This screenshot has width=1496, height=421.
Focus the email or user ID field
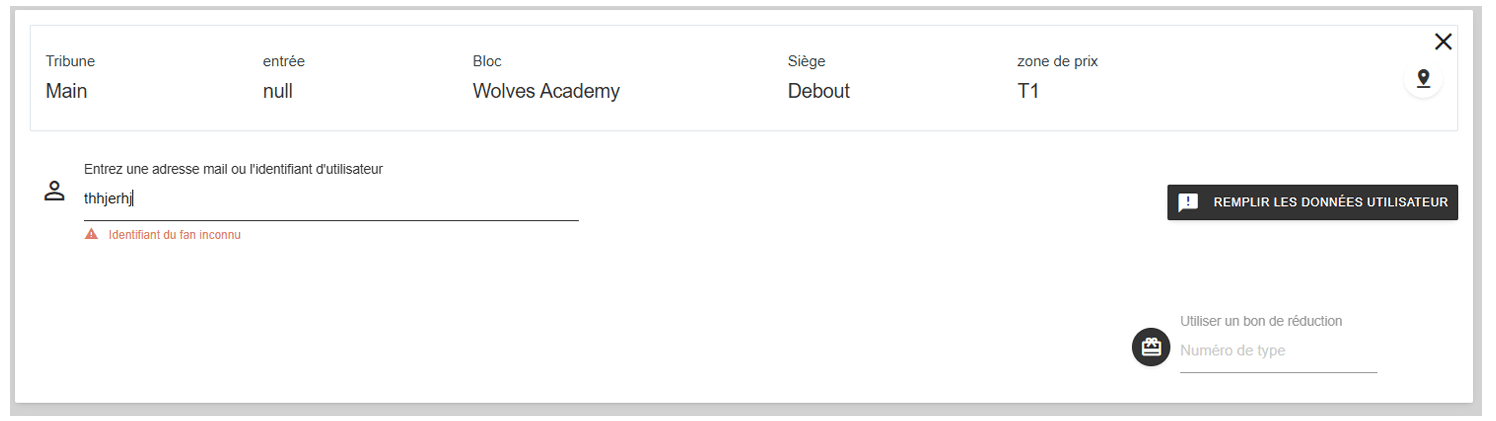tap(330, 199)
